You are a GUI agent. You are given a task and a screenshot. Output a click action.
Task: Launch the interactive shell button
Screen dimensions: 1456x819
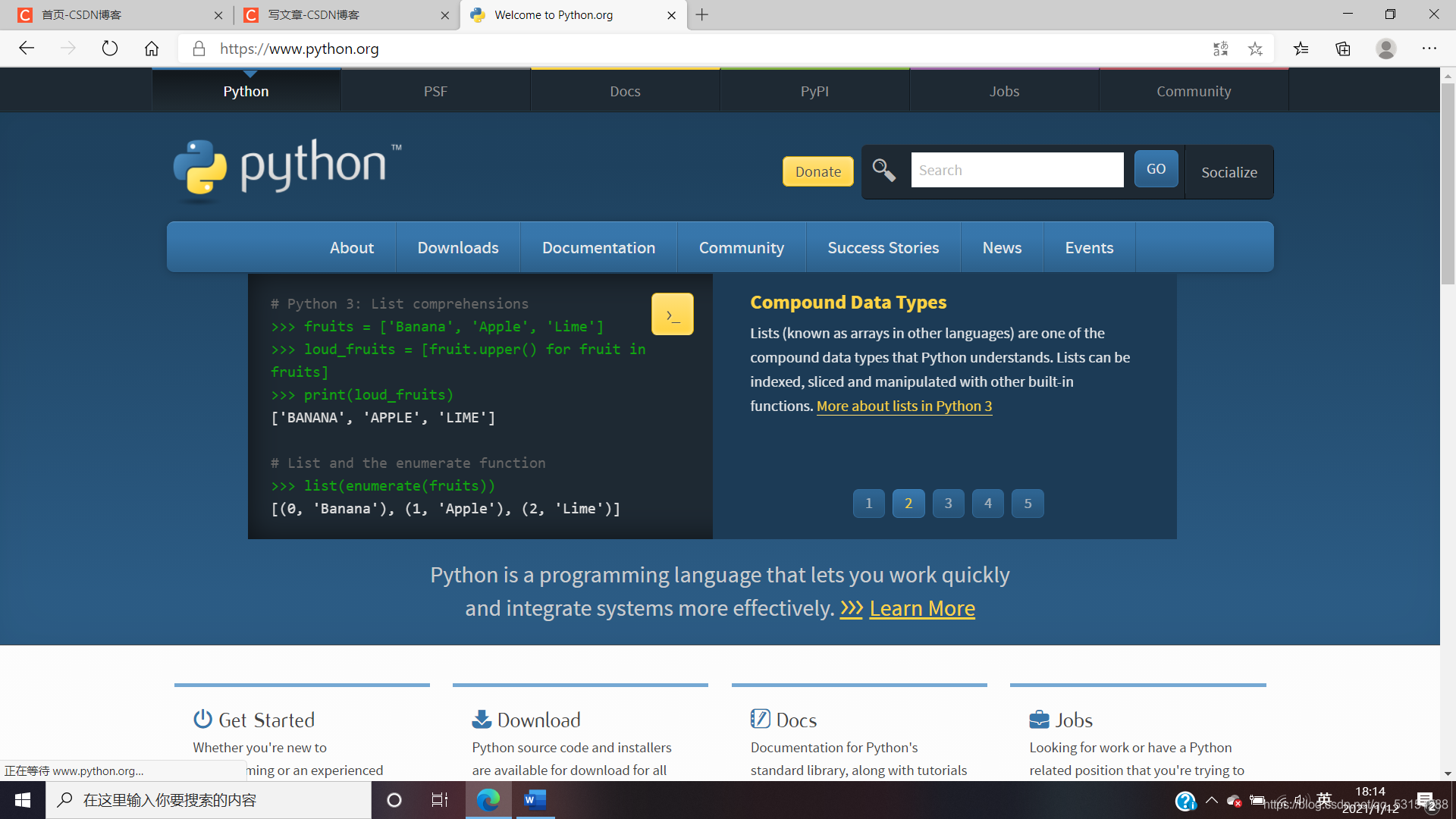click(673, 314)
